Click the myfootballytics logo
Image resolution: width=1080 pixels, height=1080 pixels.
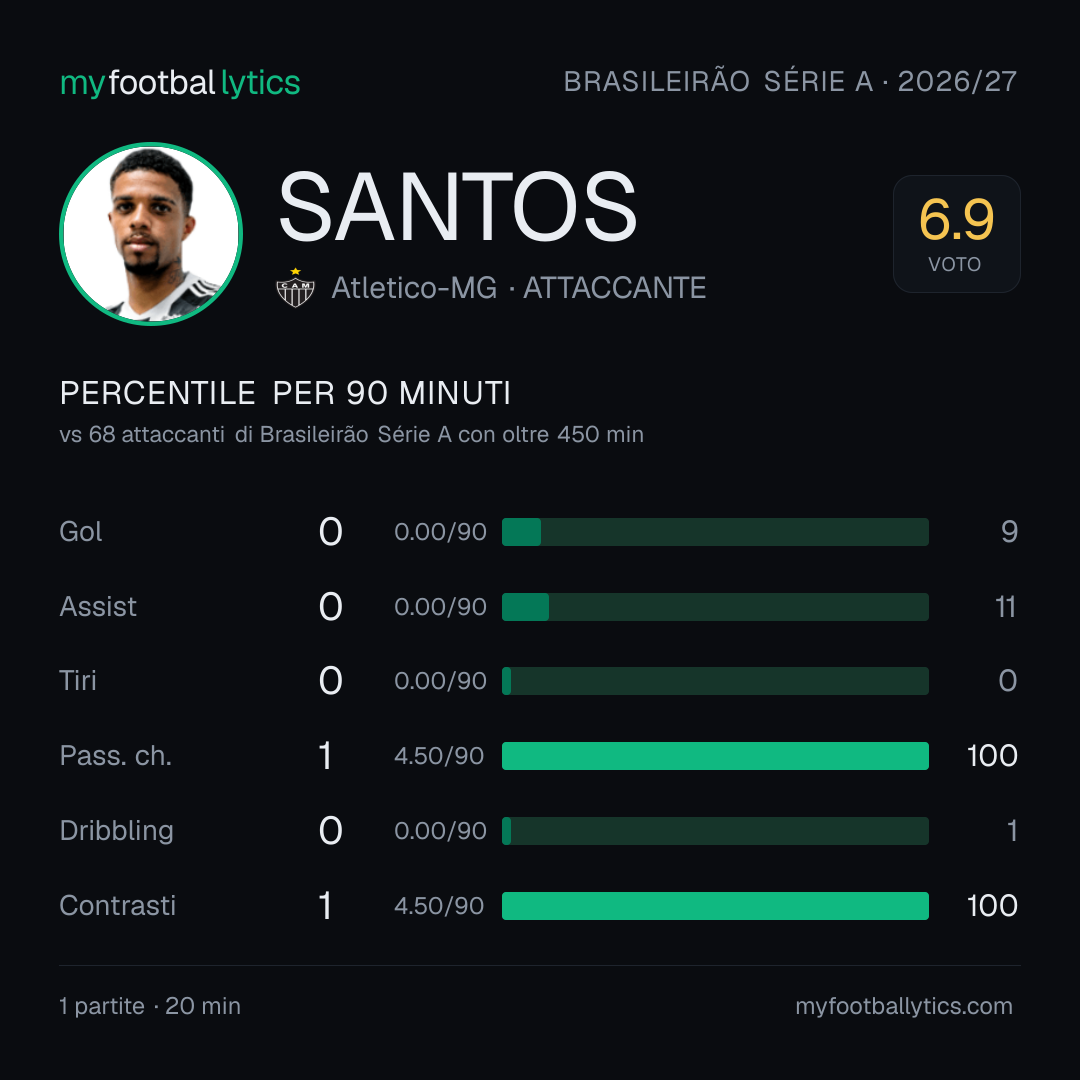(180, 83)
